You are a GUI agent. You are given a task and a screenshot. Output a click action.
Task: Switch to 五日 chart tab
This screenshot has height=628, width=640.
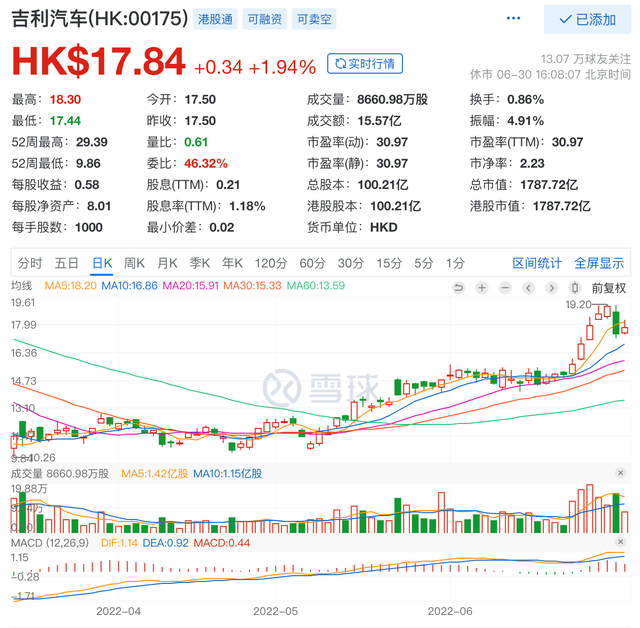point(67,263)
